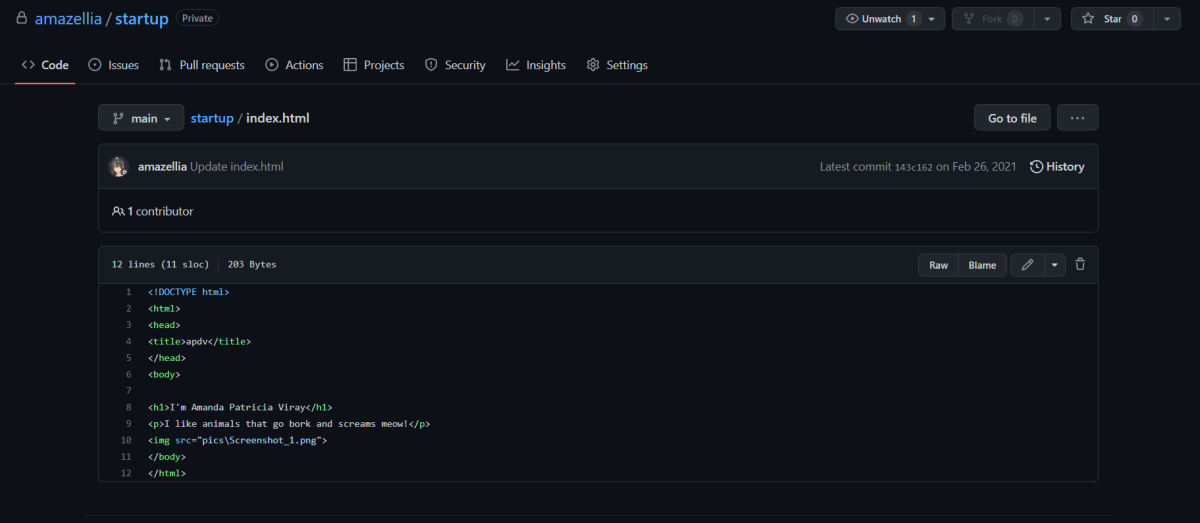The height and width of the screenshot is (523, 1200).
Task: Expand the Unwatch dropdown arrow
Action: [932, 19]
